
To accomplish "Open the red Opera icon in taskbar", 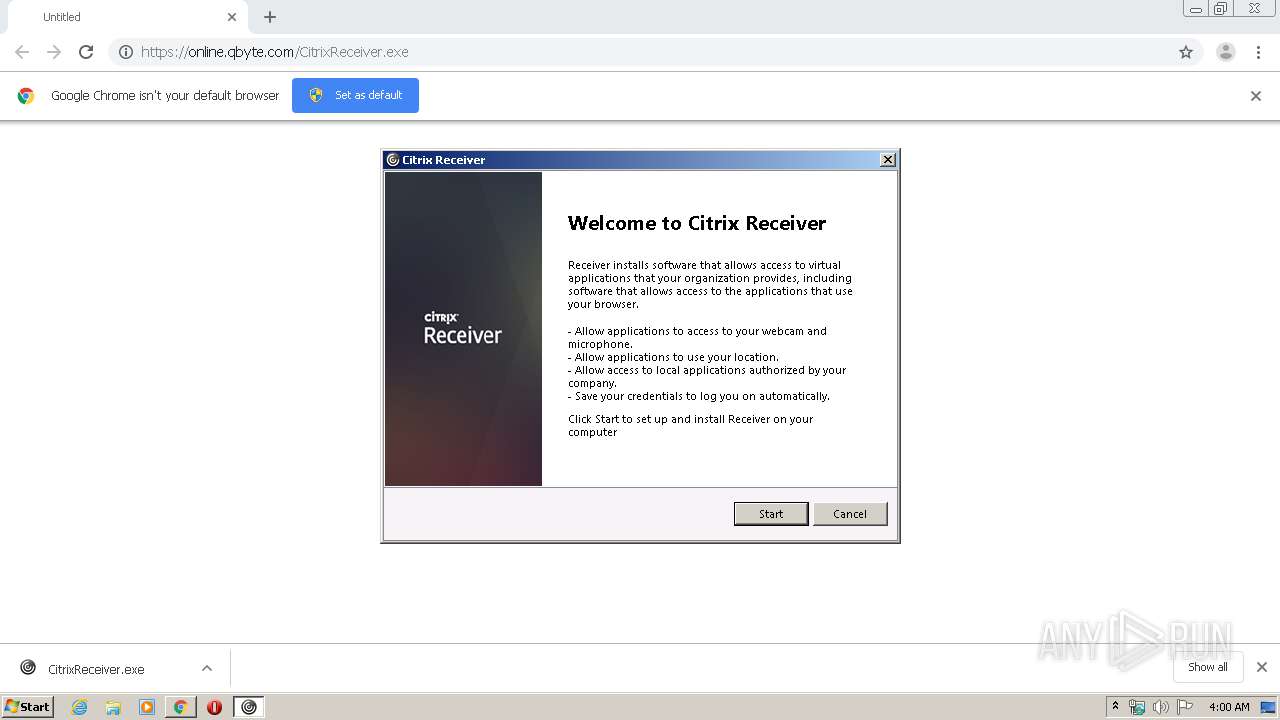I will pos(214,707).
